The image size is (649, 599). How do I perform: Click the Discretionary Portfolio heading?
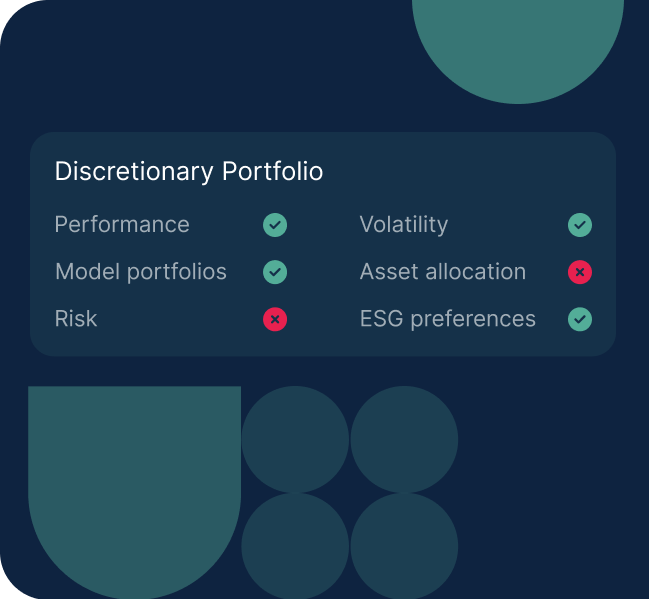pyautogui.click(x=189, y=171)
